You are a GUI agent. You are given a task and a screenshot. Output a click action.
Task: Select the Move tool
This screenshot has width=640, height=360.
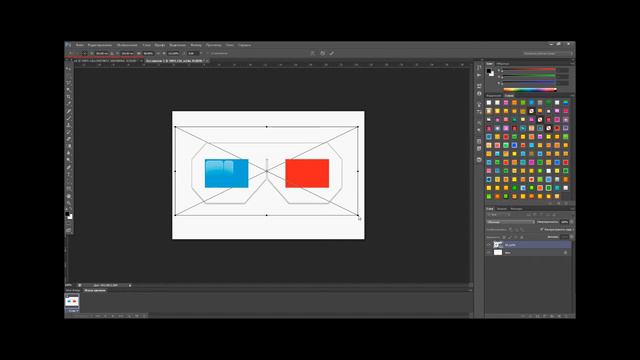[68, 69]
